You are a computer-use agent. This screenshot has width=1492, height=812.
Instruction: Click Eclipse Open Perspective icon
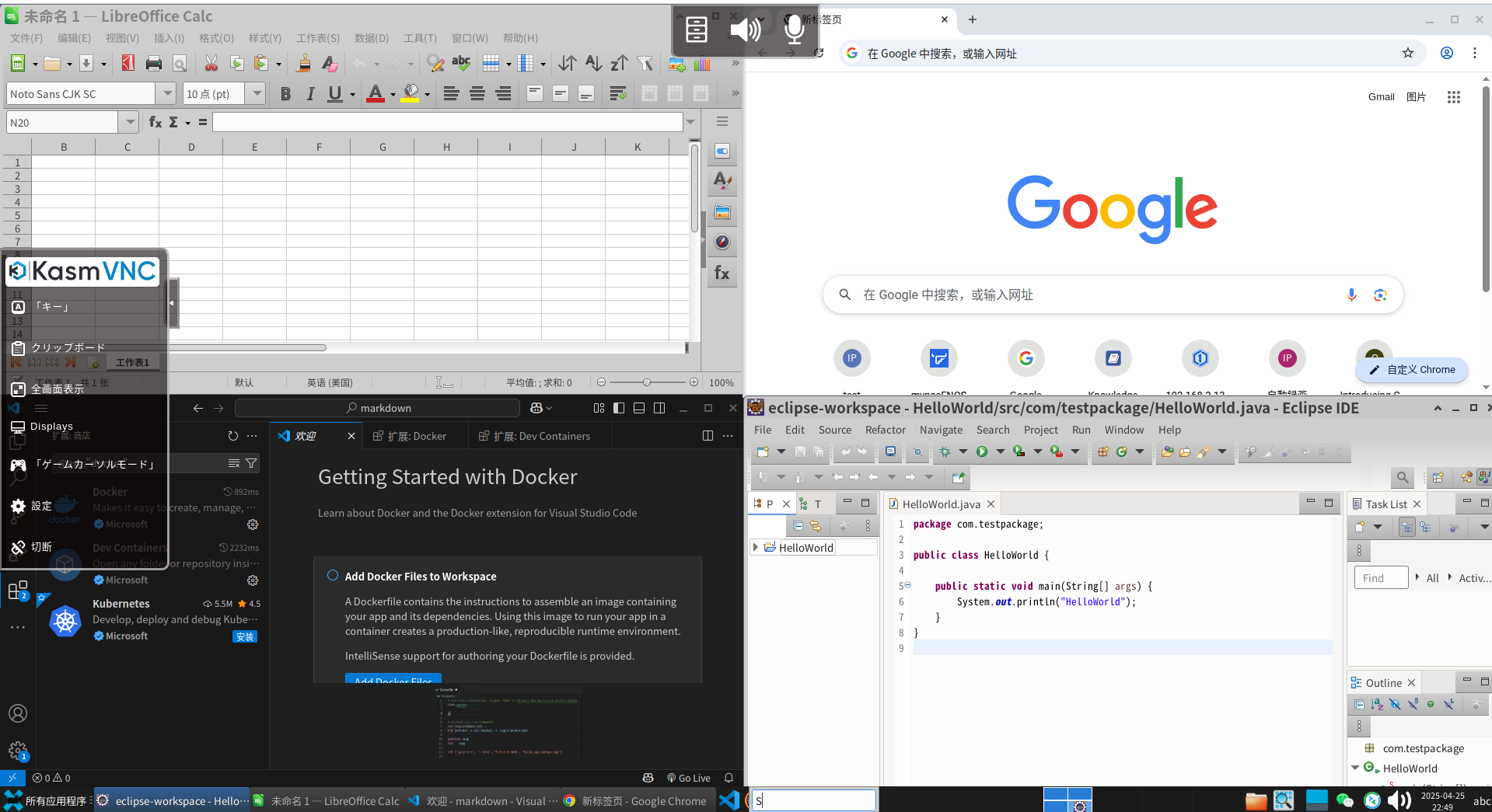tap(1438, 478)
